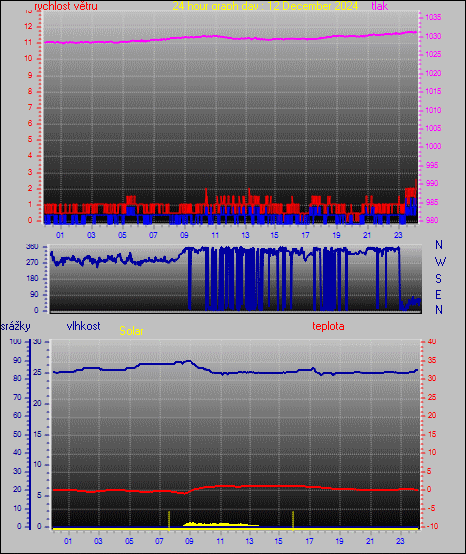This screenshot has width=466, height=554.
Task: Select the 12 value on wind speed axis
Action: [x=28, y=26]
